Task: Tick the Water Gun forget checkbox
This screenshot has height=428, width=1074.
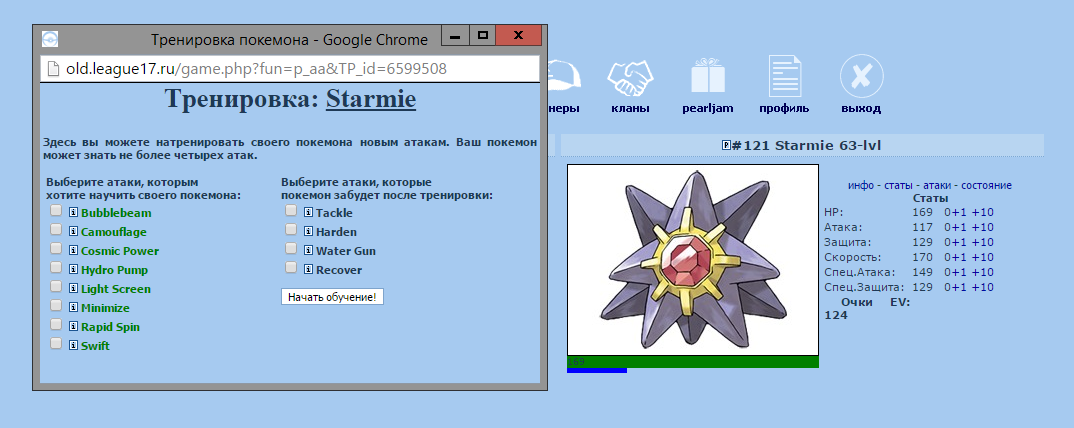Action: (291, 249)
